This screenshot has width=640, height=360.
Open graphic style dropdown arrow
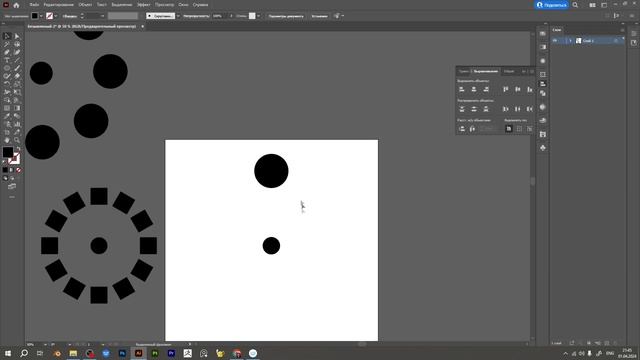258,16
